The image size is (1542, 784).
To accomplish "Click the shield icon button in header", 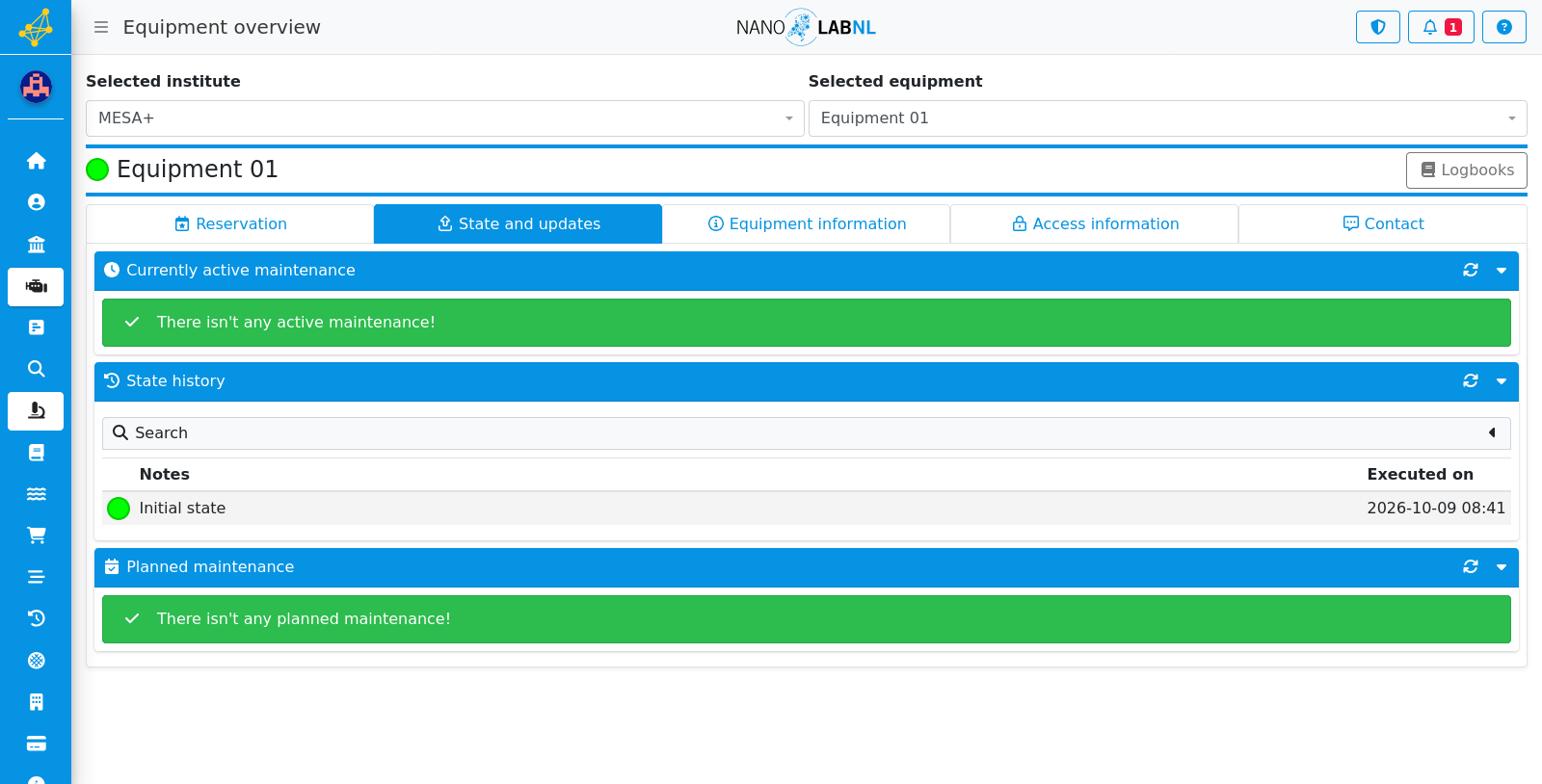I will [1378, 27].
